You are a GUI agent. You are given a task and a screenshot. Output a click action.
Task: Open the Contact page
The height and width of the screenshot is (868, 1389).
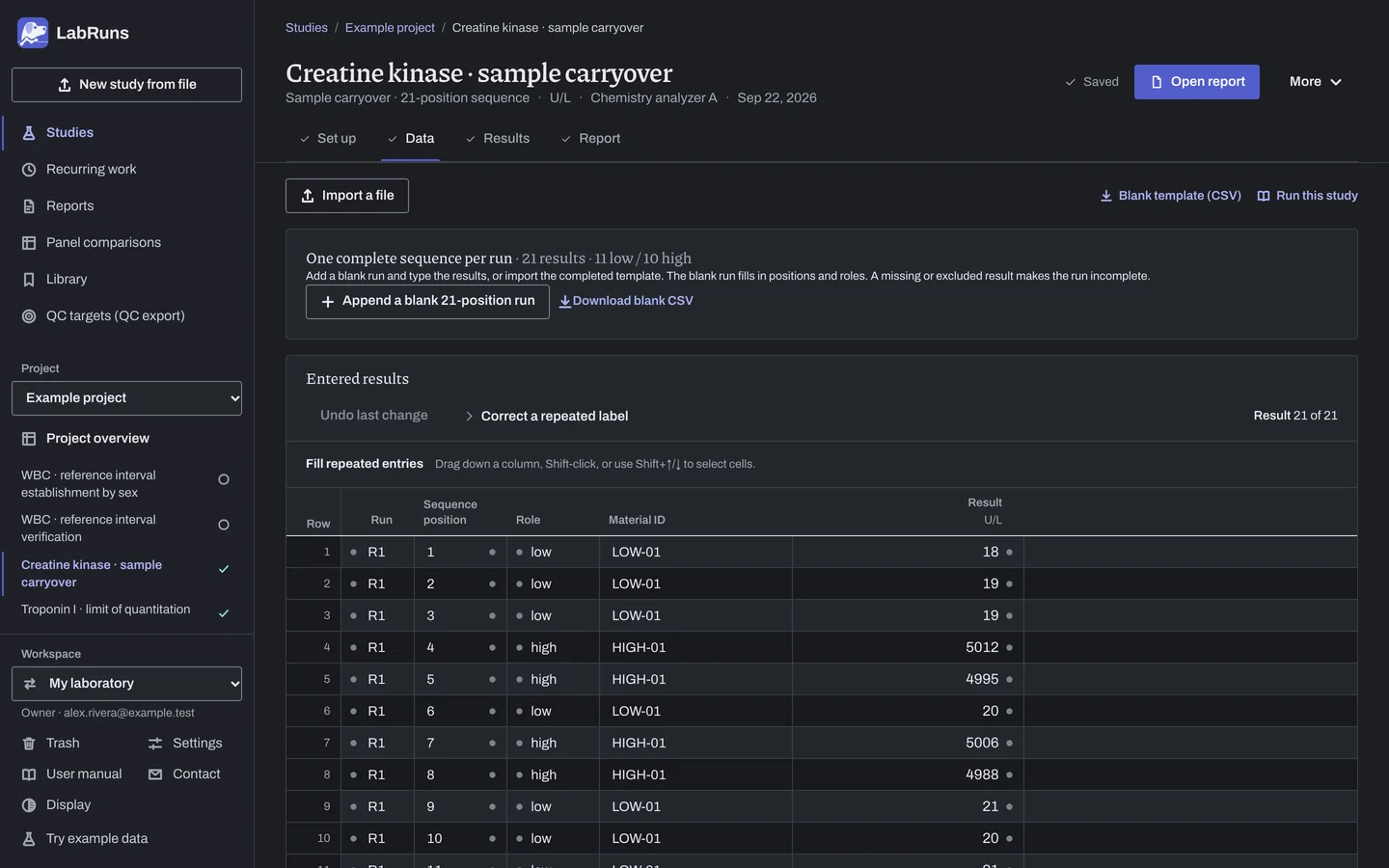point(184,774)
